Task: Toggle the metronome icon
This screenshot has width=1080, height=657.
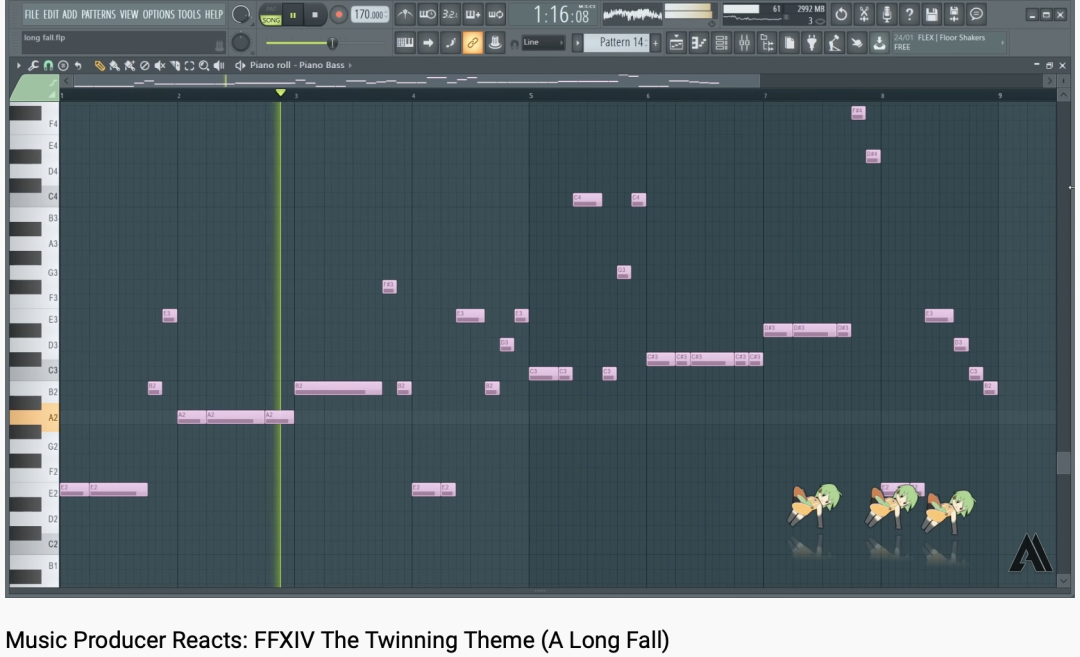Action: pos(405,14)
